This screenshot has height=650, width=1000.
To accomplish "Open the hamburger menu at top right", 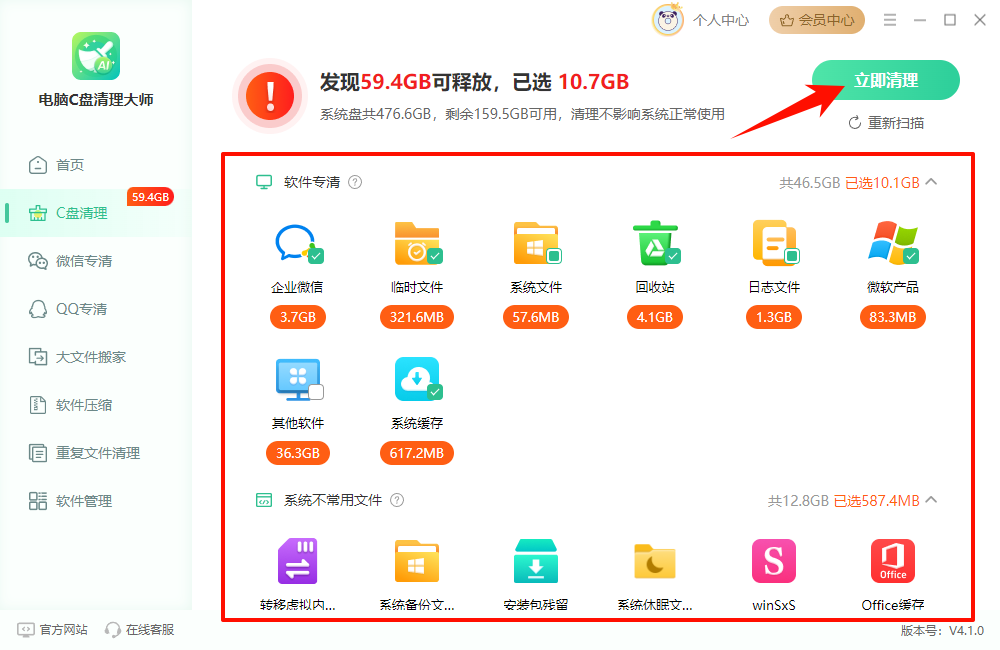I will point(889,19).
